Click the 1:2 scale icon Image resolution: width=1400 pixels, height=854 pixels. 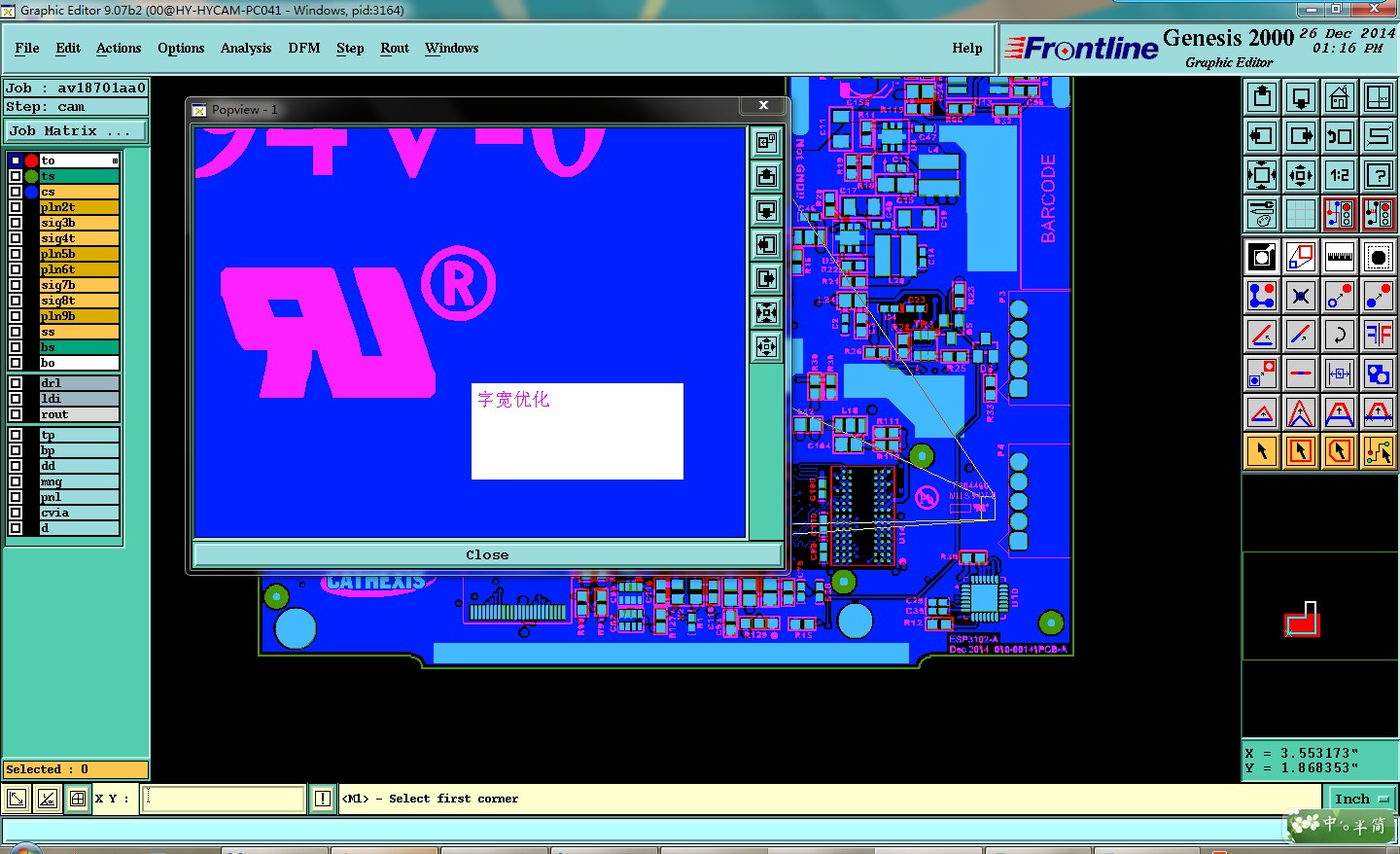click(1340, 175)
